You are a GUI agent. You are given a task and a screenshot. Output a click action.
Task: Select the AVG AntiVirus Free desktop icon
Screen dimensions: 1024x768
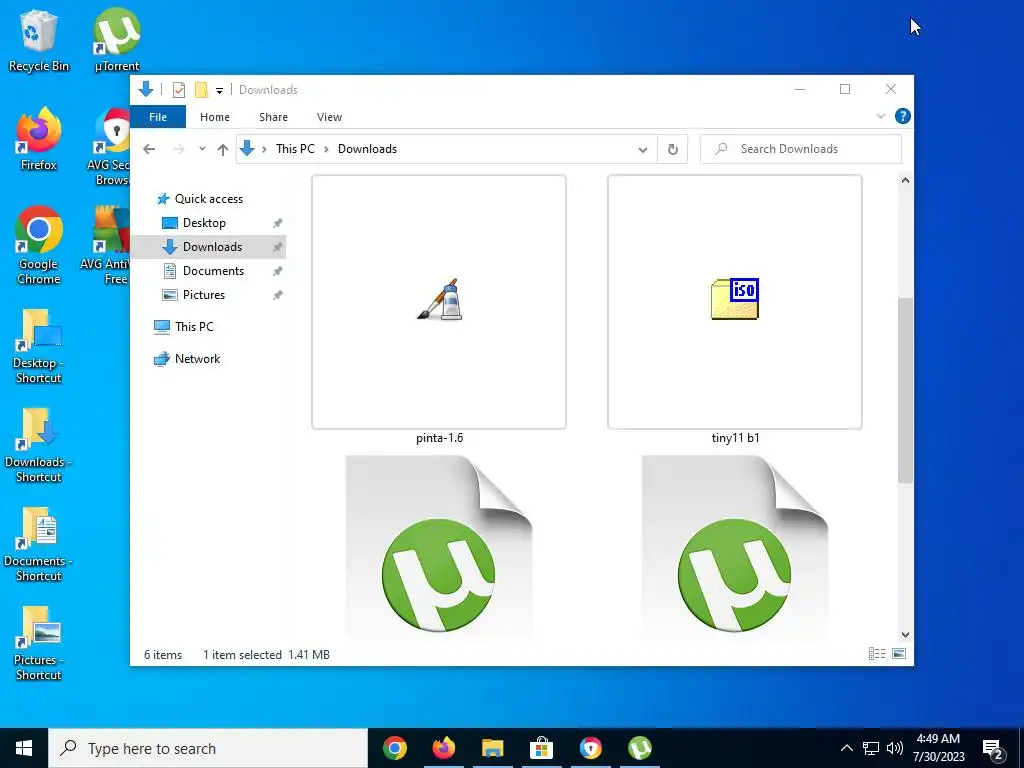[x=108, y=245]
